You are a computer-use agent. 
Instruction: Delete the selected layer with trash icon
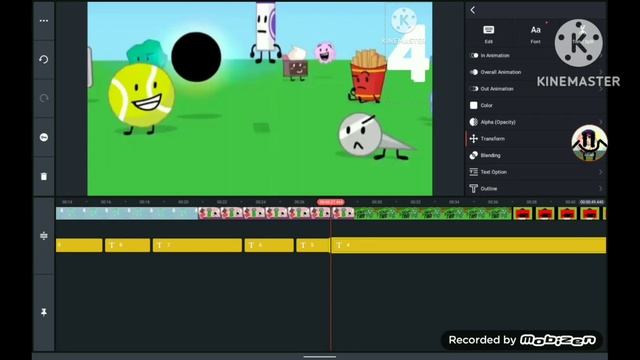44,176
